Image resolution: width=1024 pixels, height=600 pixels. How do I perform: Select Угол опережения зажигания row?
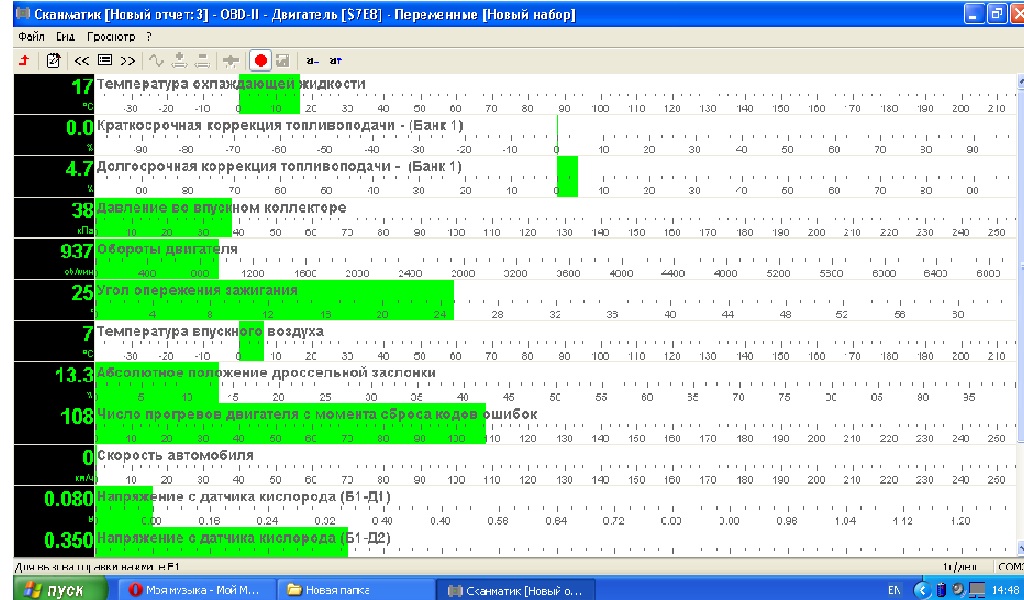(515, 300)
